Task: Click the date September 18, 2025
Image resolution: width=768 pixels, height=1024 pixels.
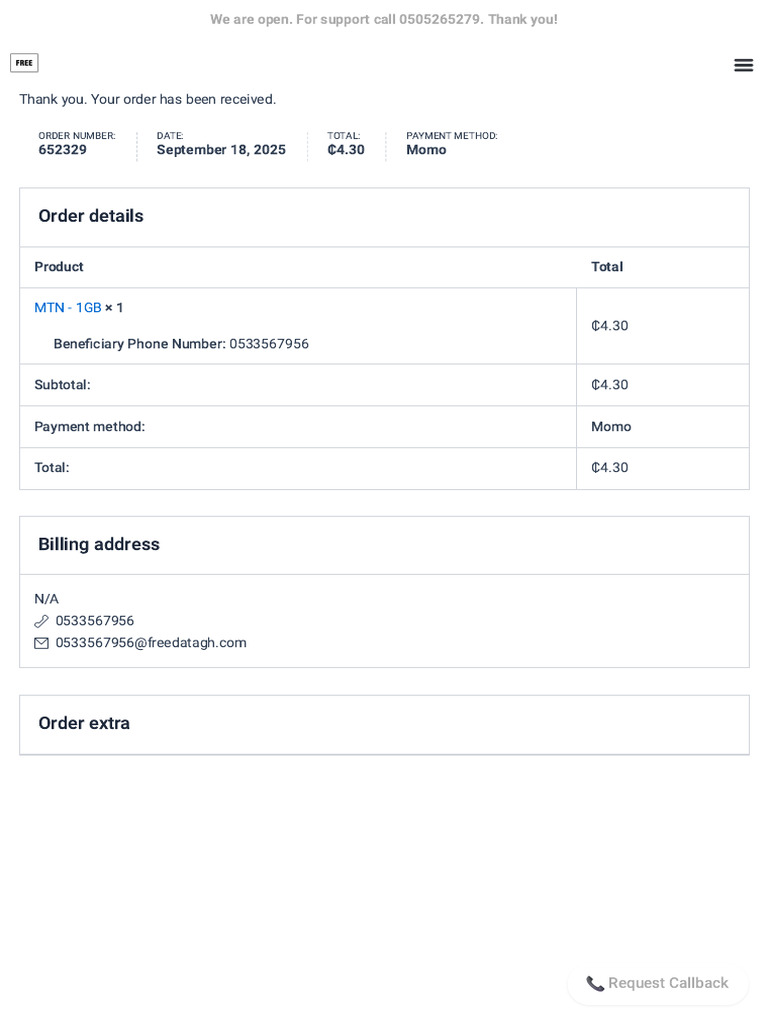Action: (221, 150)
